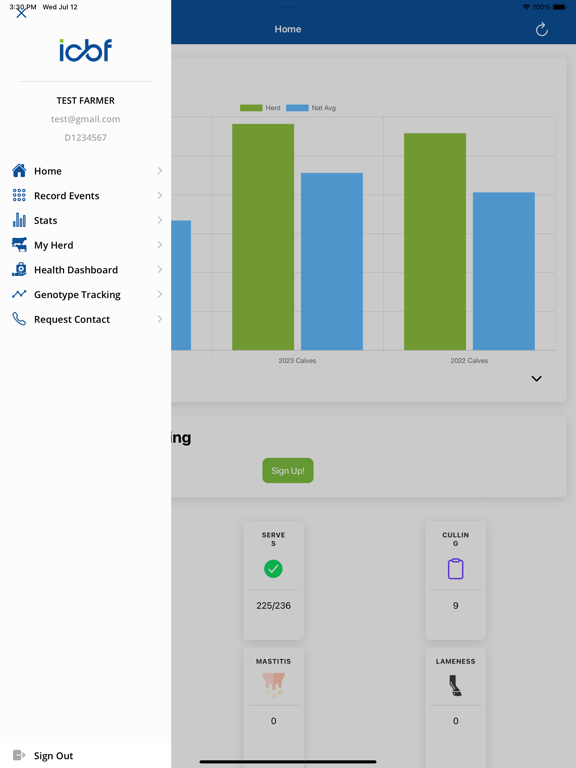Select My Herd menu item
The height and width of the screenshot is (768, 576).
pyautogui.click(x=86, y=244)
